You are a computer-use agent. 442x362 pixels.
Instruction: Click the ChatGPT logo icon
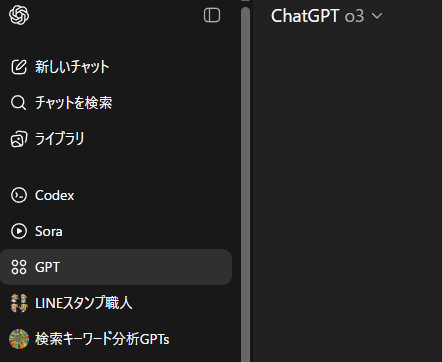click(x=19, y=15)
